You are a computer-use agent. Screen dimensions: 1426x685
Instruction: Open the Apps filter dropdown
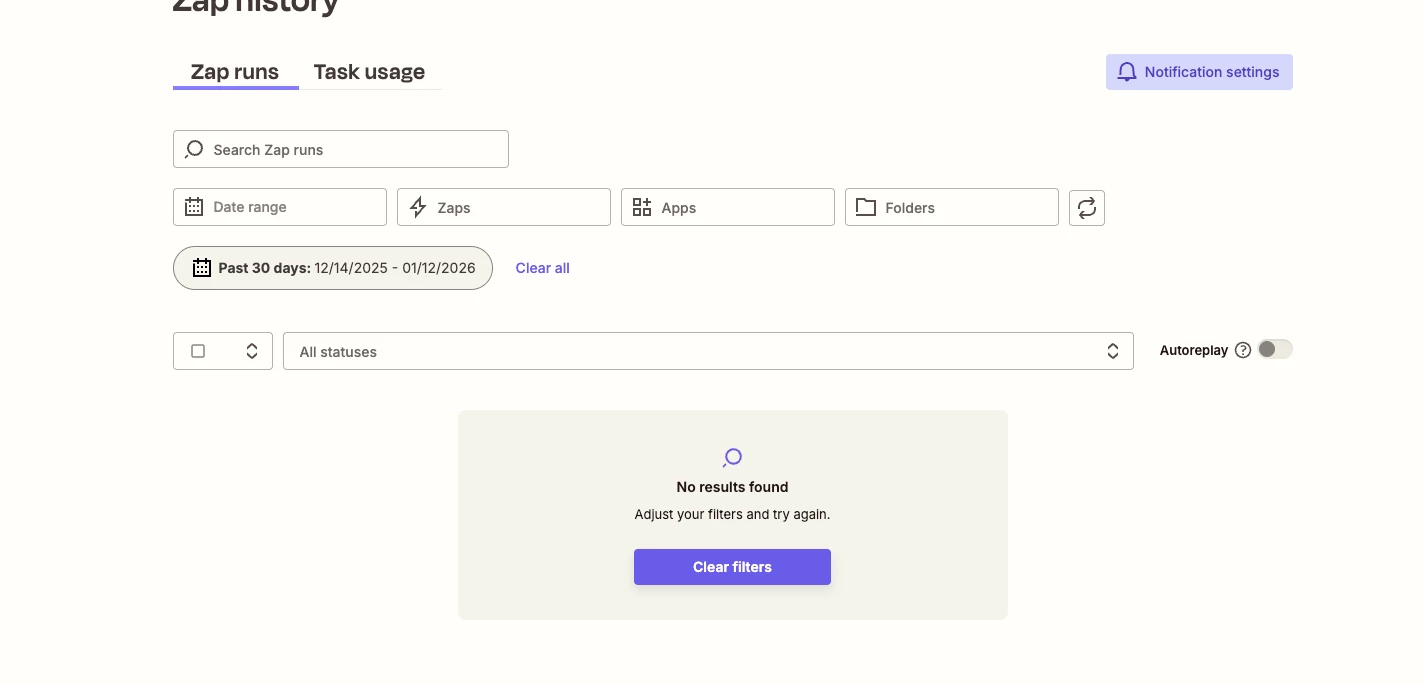728,207
